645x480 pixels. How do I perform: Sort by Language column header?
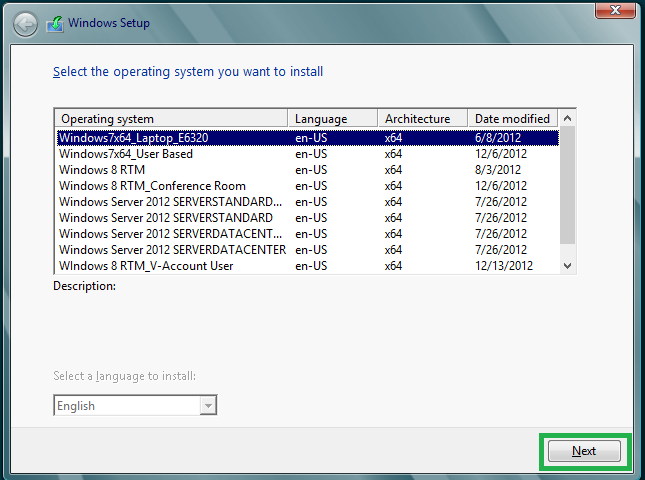pyautogui.click(x=333, y=118)
